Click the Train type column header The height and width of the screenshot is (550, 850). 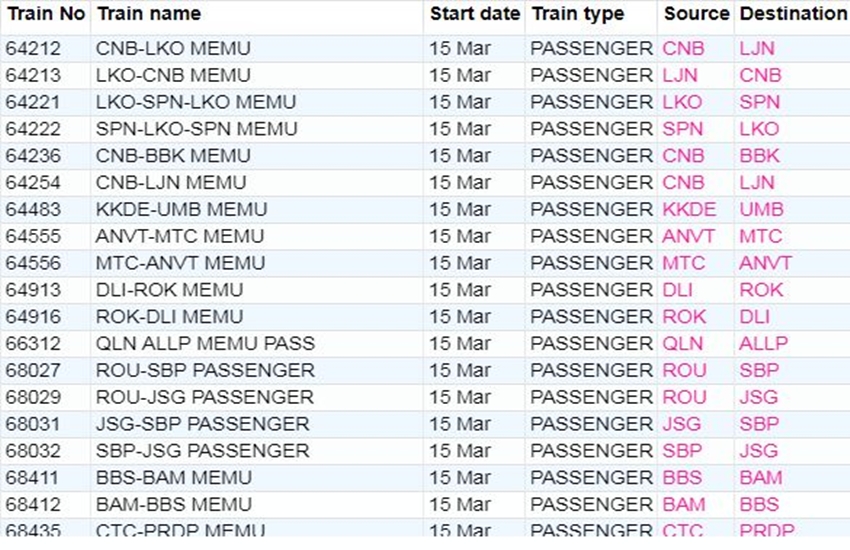pyautogui.click(x=578, y=14)
